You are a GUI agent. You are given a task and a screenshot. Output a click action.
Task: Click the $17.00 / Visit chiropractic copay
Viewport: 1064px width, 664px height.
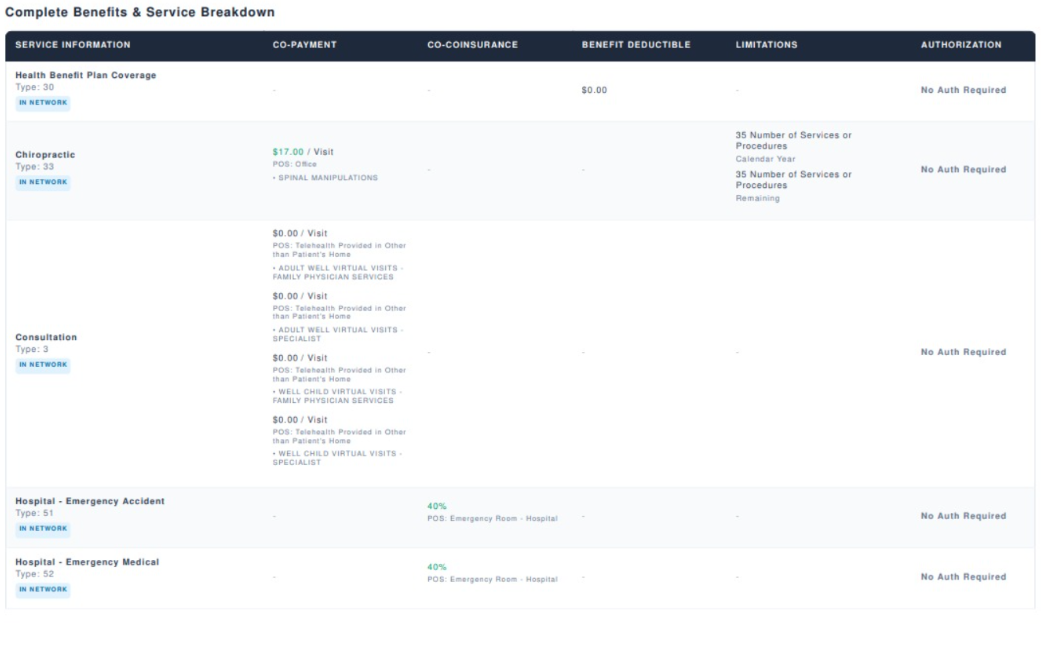(x=303, y=152)
